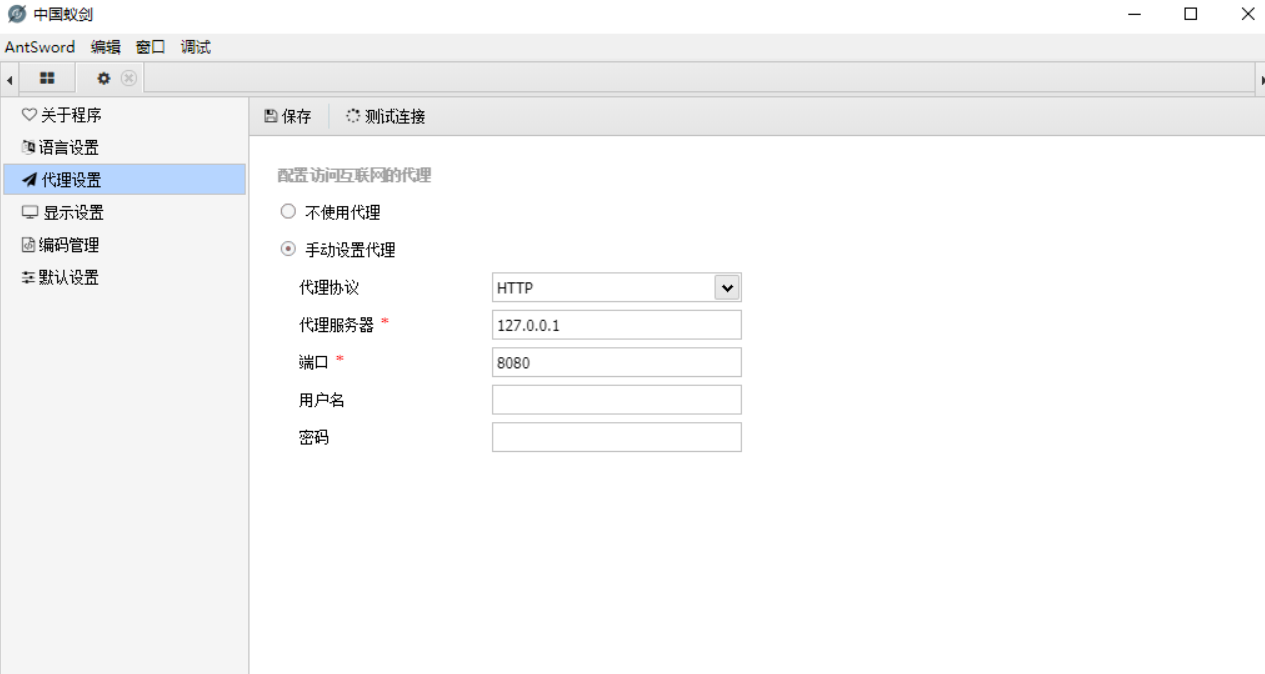The width and height of the screenshot is (1265, 674).
Task: Maximize the 中国蚁剑 window
Action: [1190, 14]
